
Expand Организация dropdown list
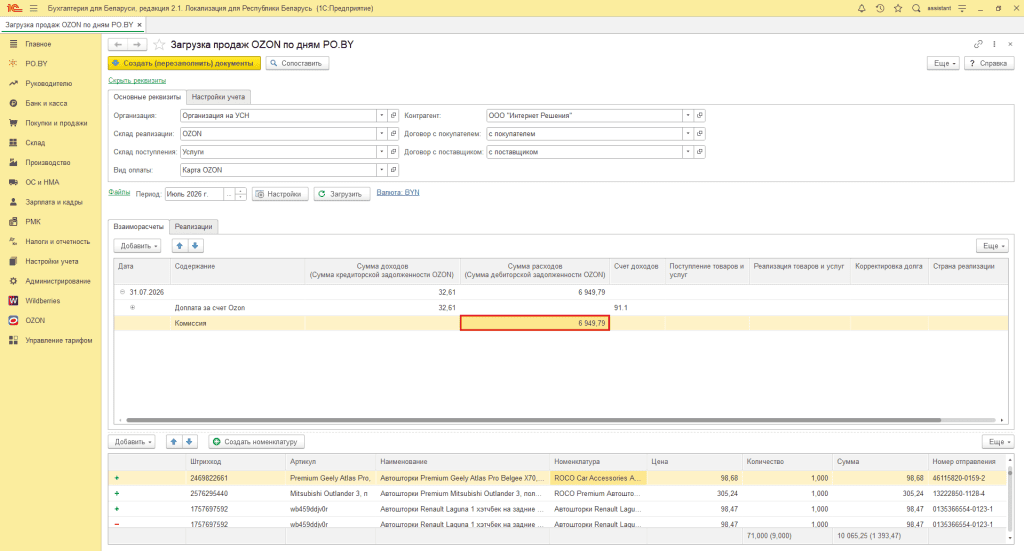click(x=382, y=116)
